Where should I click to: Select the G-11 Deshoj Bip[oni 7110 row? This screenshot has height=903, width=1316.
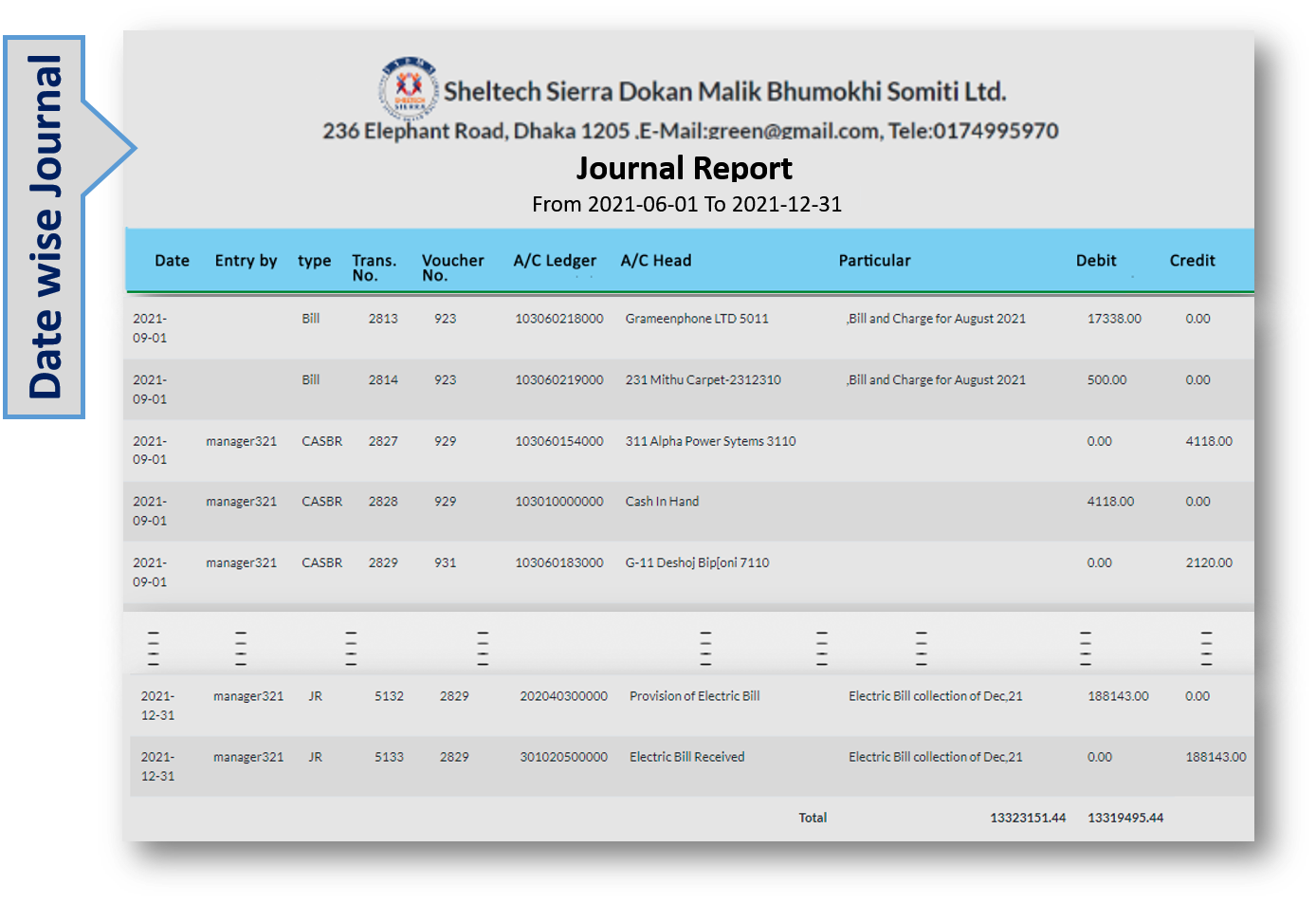click(x=697, y=562)
